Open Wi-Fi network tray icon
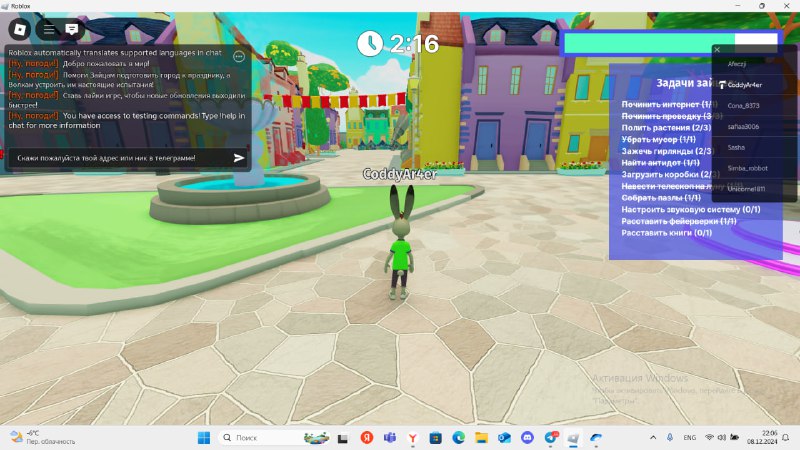800x450 pixels. click(x=709, y=438)
